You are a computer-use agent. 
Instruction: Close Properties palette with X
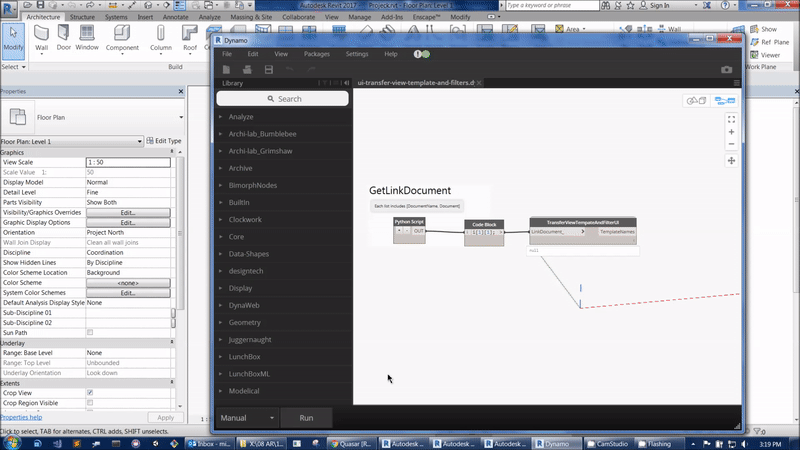click(181, 91)
